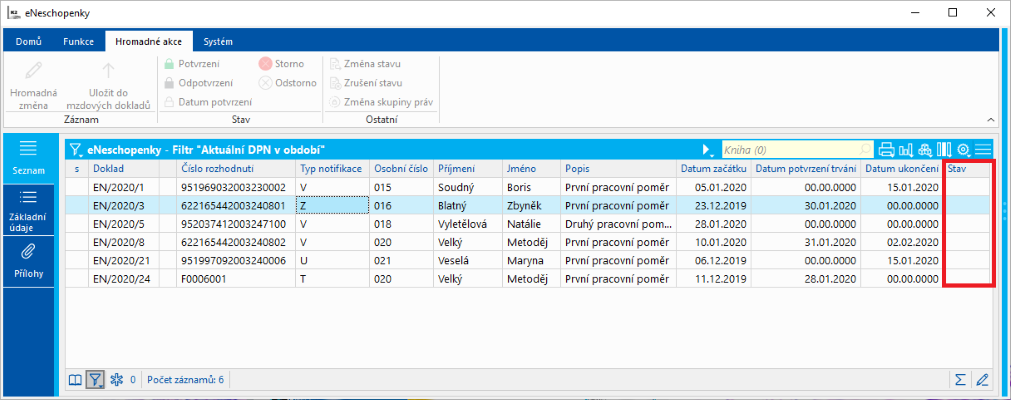The width and height of the screenshot is (1011, 400).
Task: Click the Odpotvrzení button
Action: (x=197, y=83)
